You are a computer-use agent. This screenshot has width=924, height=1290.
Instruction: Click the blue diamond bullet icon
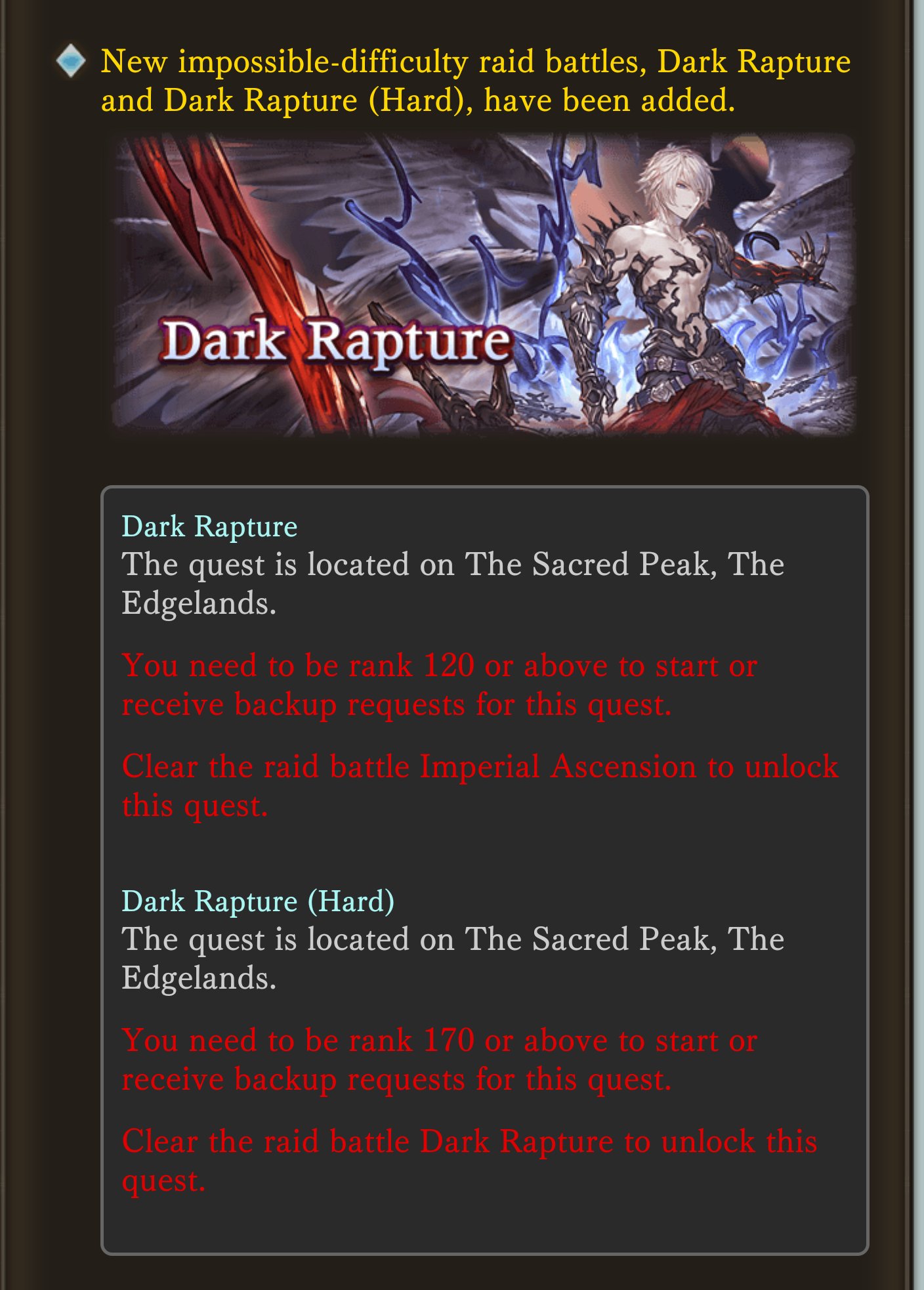[x=70, y=61]
